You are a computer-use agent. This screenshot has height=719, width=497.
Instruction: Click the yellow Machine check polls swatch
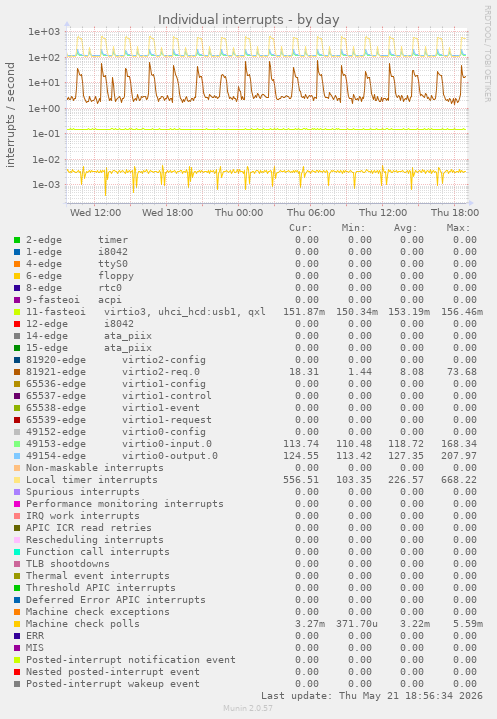pos(17,624)
